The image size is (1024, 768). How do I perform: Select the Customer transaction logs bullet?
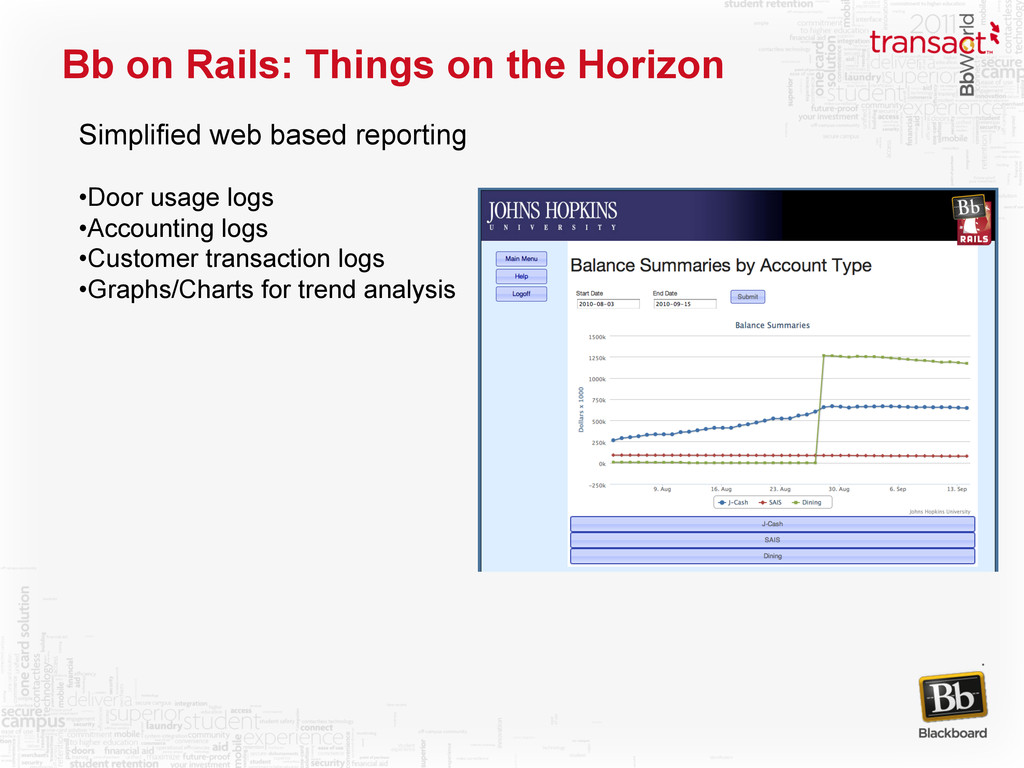point(231,259)
